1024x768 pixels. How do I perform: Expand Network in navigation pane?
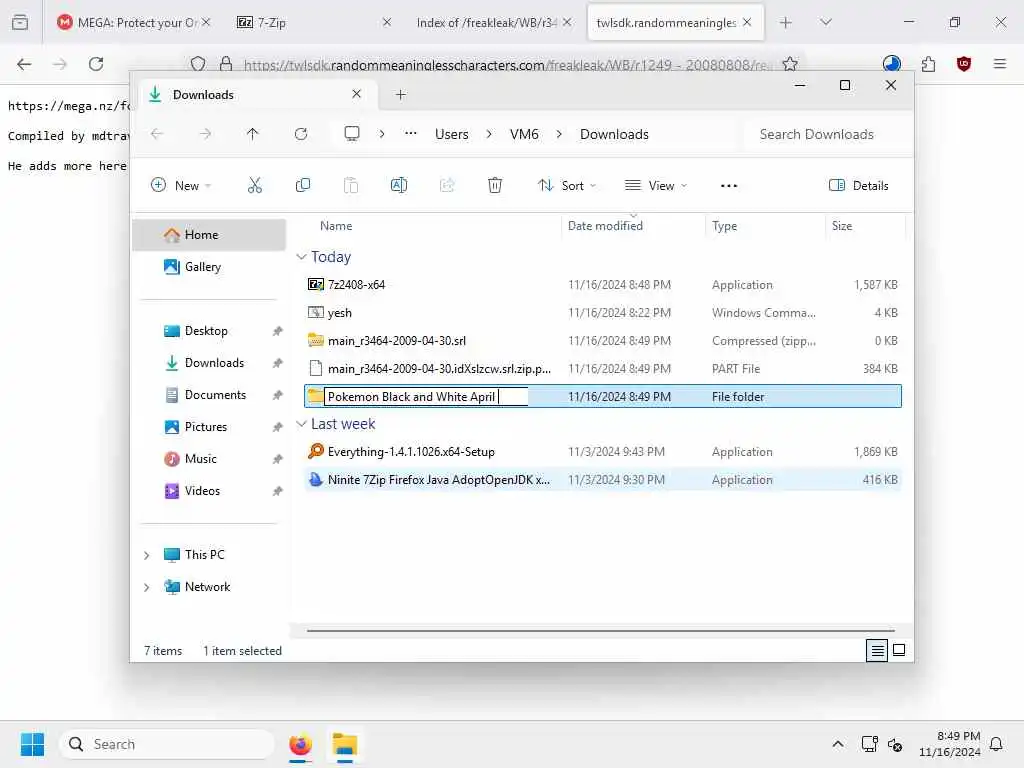click(146, 587)
